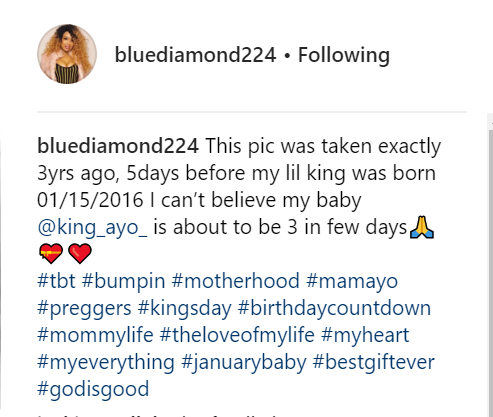Toggle the Following button
The height and width of the screenshot is (417, 493).
pyautogui.click(x=344, y=55)
